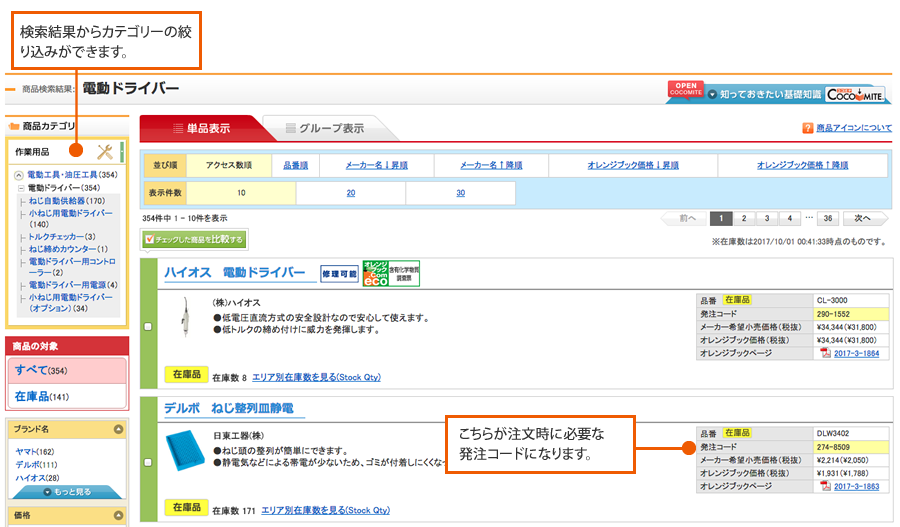Go to results page 2

[x=744, y=218]
